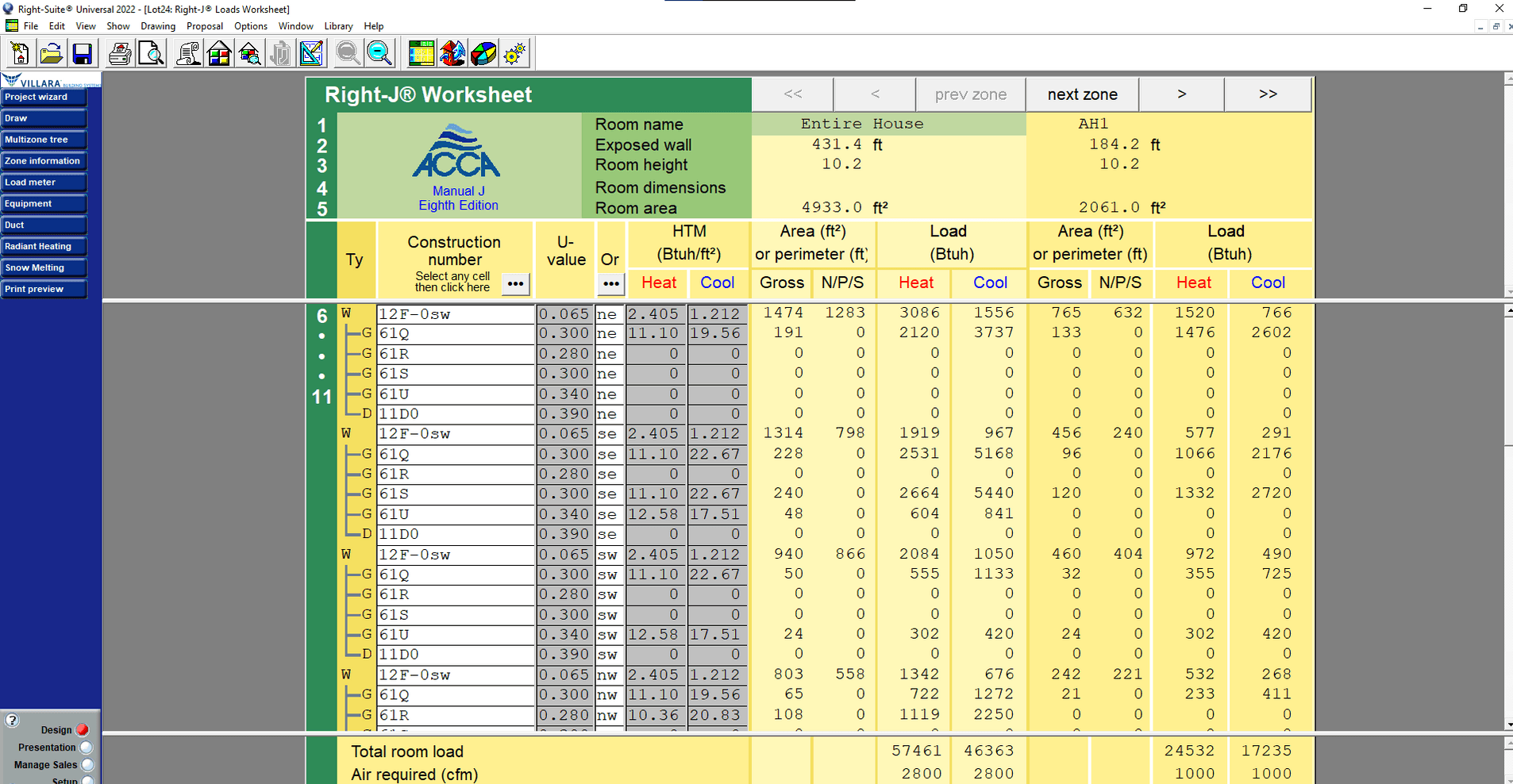Open the View menu
Image resolution: width=1513 pixels, height=784 pixels.
tap(86, 26)
